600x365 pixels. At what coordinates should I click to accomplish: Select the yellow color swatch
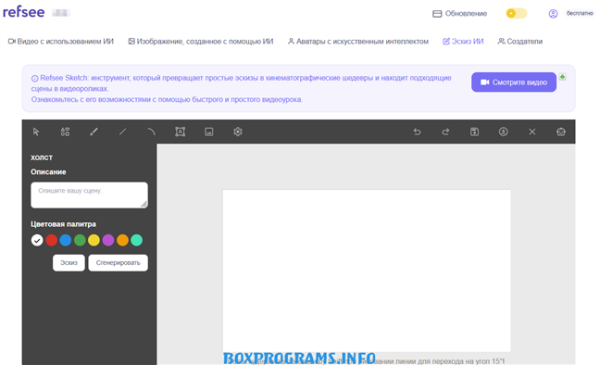pyautogui.click(x=94, y=240)
